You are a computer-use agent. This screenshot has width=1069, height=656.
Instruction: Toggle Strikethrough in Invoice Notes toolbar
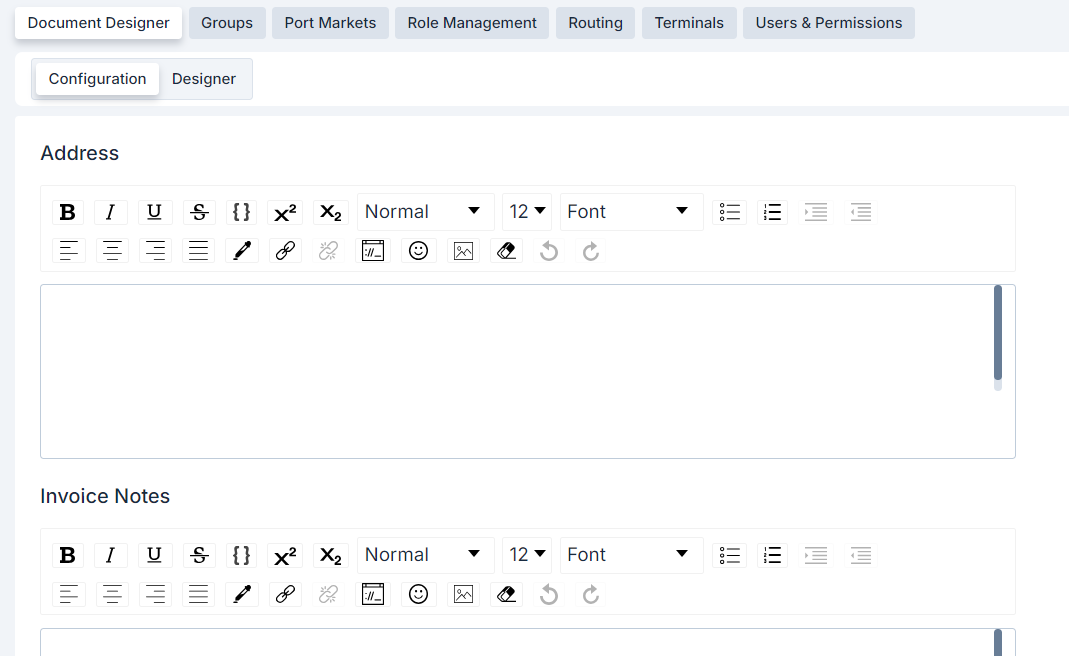tap(198, 555)
